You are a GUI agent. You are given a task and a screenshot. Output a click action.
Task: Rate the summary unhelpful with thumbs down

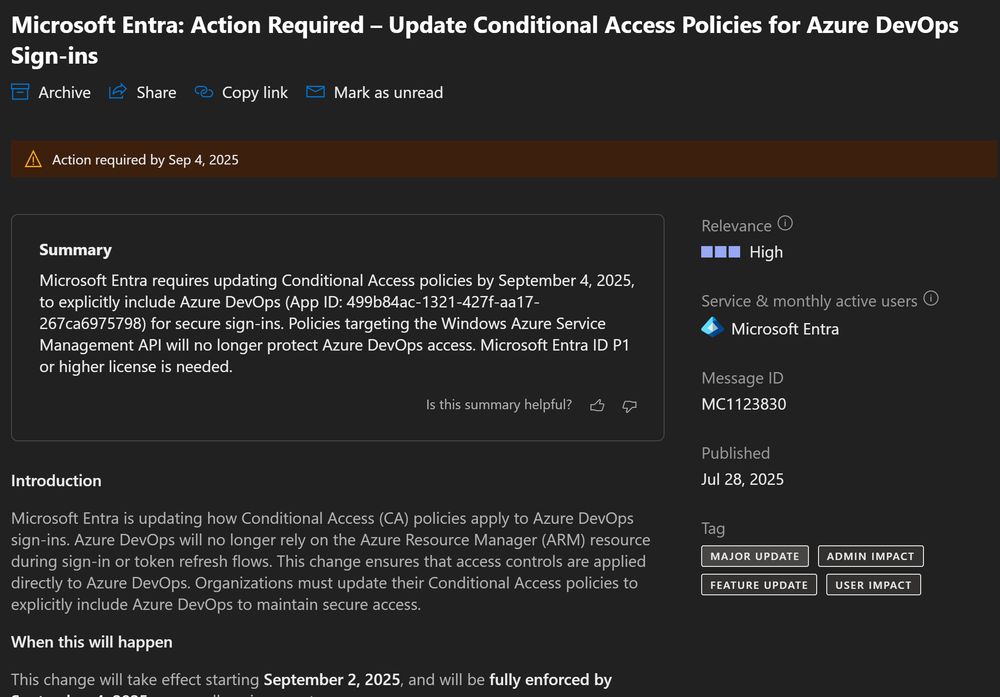pyautogui.click(x=630, y=406)
